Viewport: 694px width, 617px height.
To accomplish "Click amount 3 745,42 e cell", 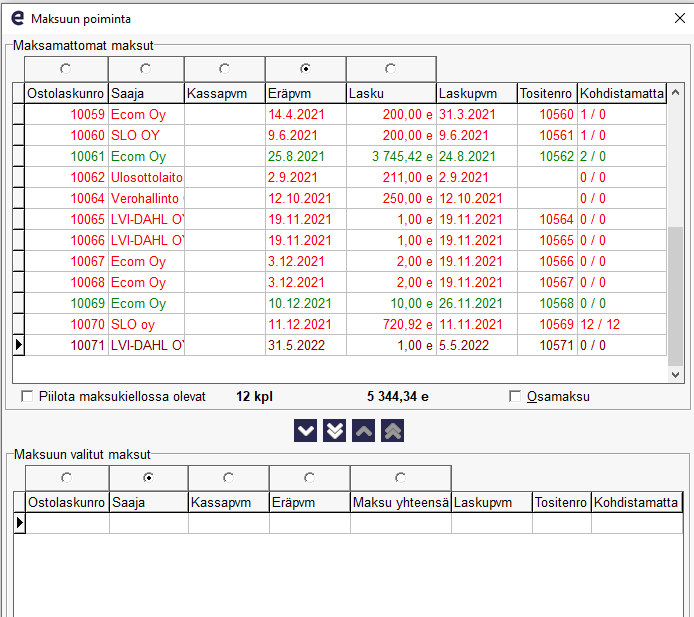I will (391, 156).
